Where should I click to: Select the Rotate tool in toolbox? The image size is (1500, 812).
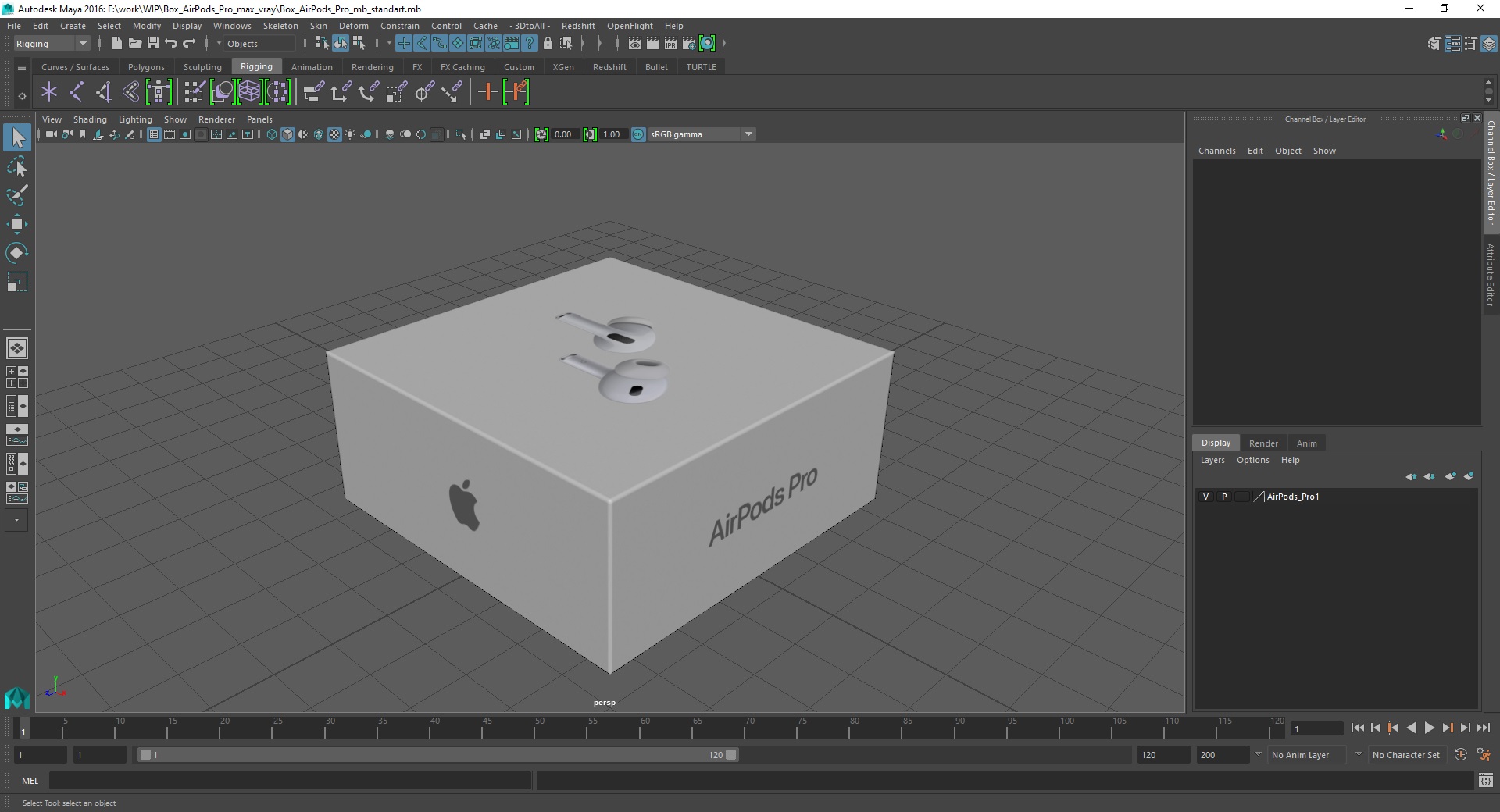click(17, 253)
